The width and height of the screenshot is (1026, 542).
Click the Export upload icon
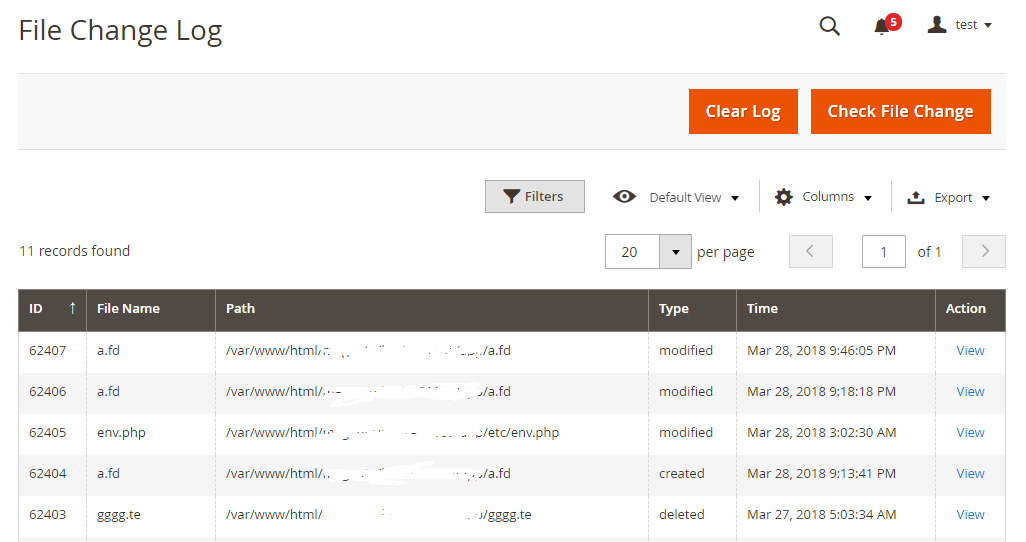[916, 198]
